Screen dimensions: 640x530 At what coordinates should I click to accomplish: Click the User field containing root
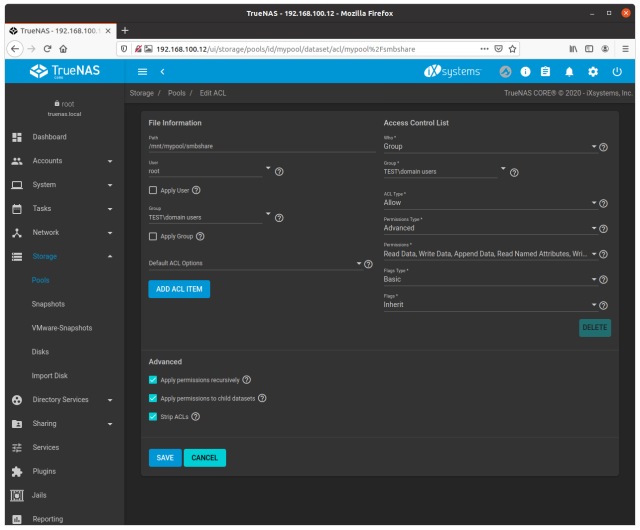tap(205, 172)
